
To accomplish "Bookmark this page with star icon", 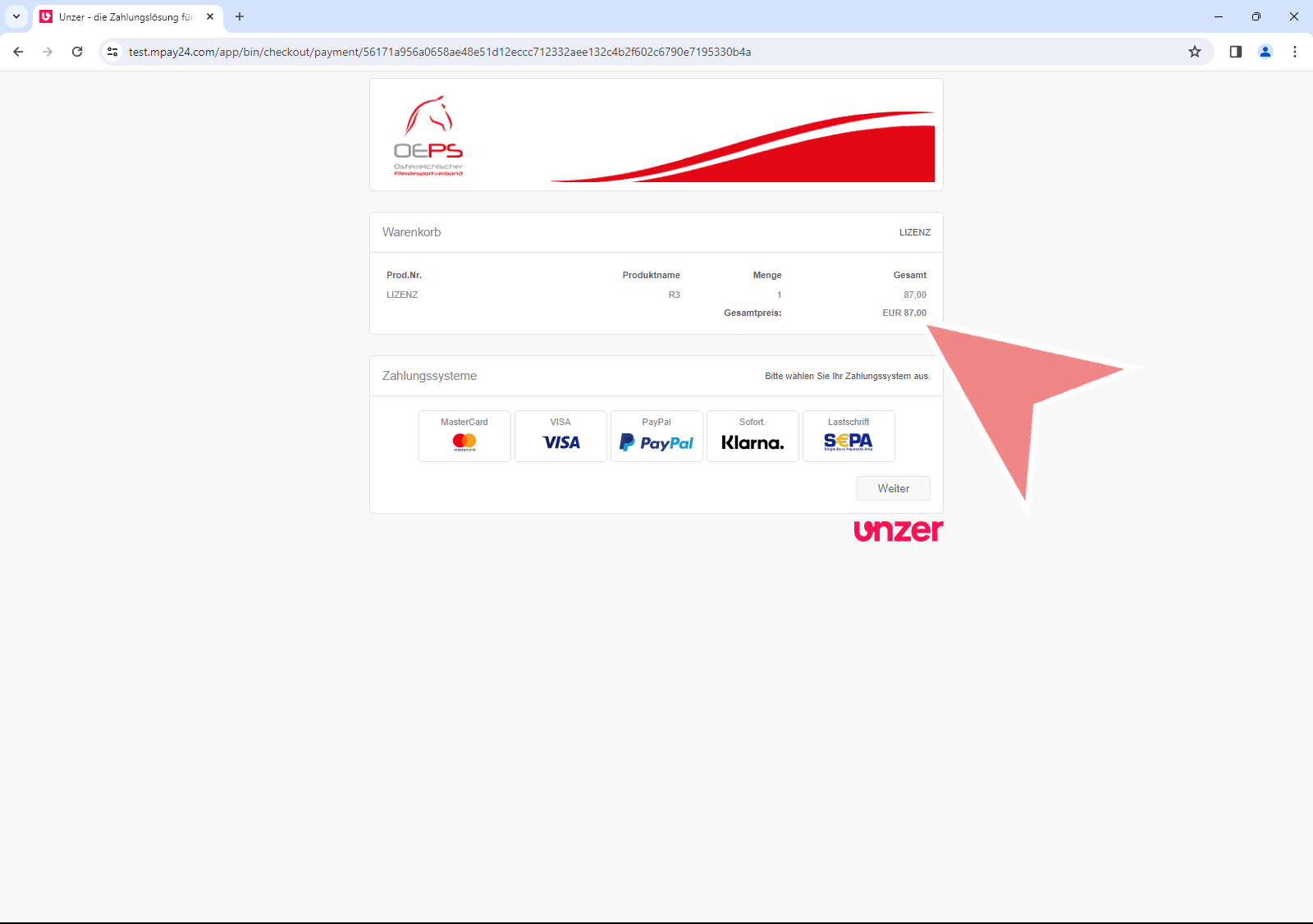I will pos(1195,52).
